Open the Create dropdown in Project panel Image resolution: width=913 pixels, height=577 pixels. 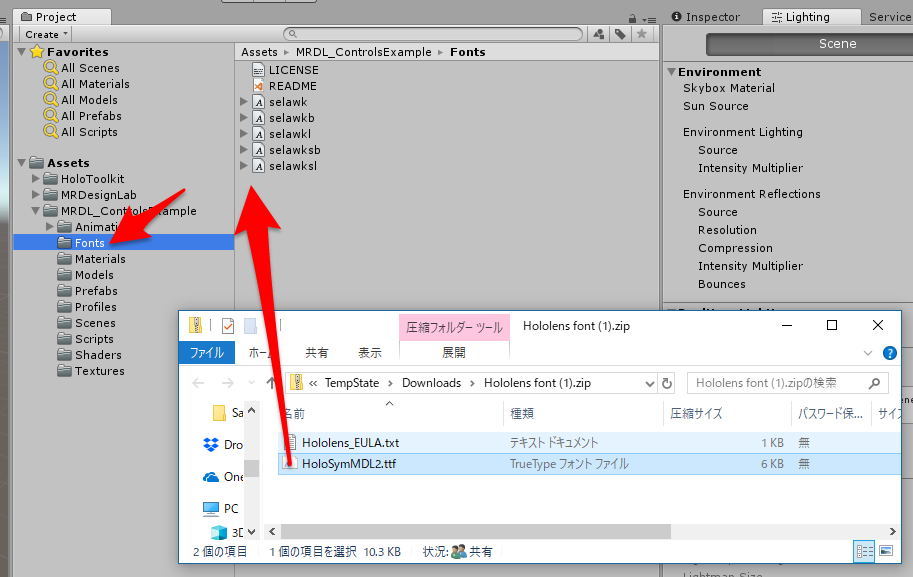[47, 34]
